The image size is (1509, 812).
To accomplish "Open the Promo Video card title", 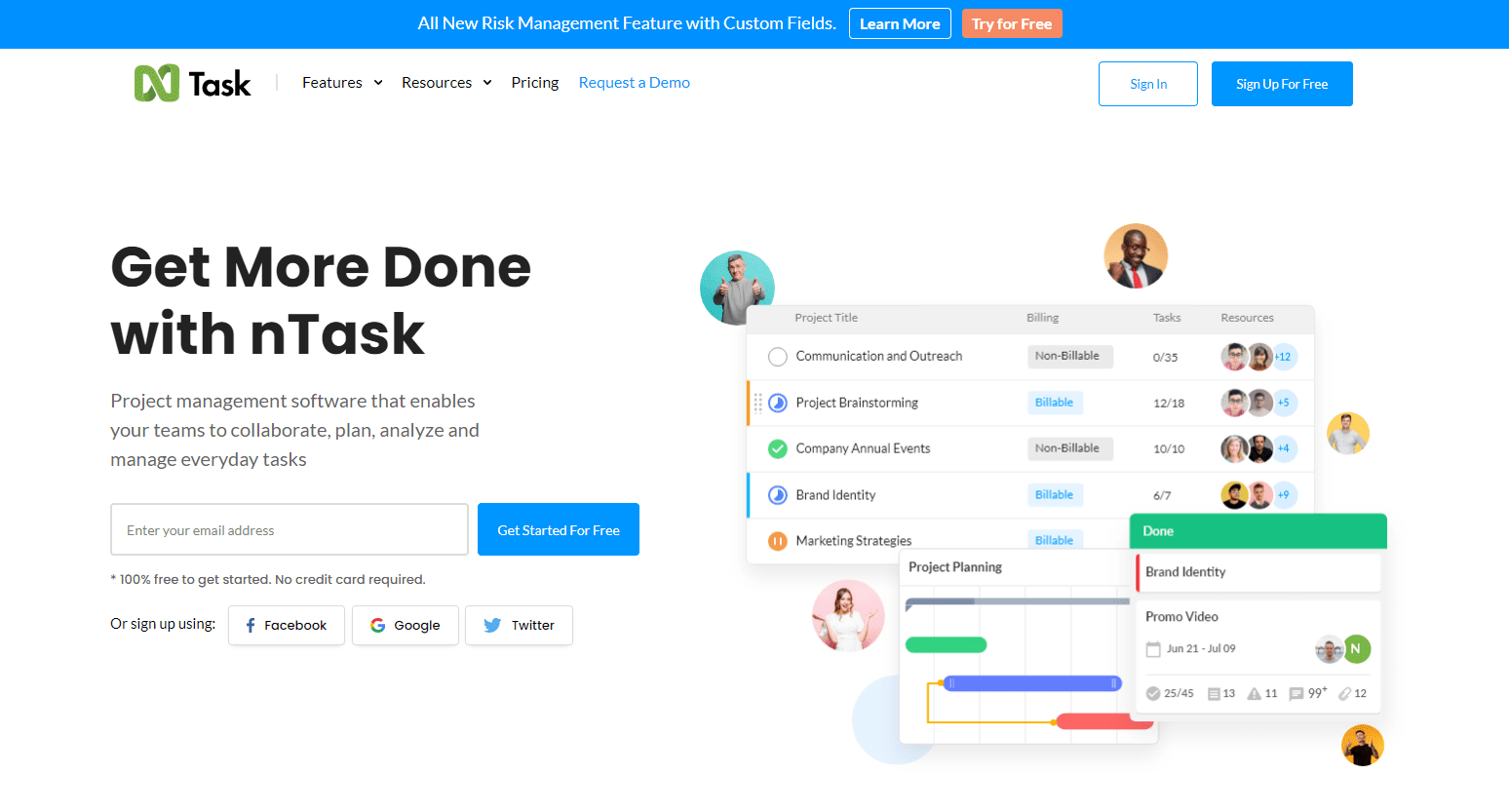I will click(x=1181, y=616).
